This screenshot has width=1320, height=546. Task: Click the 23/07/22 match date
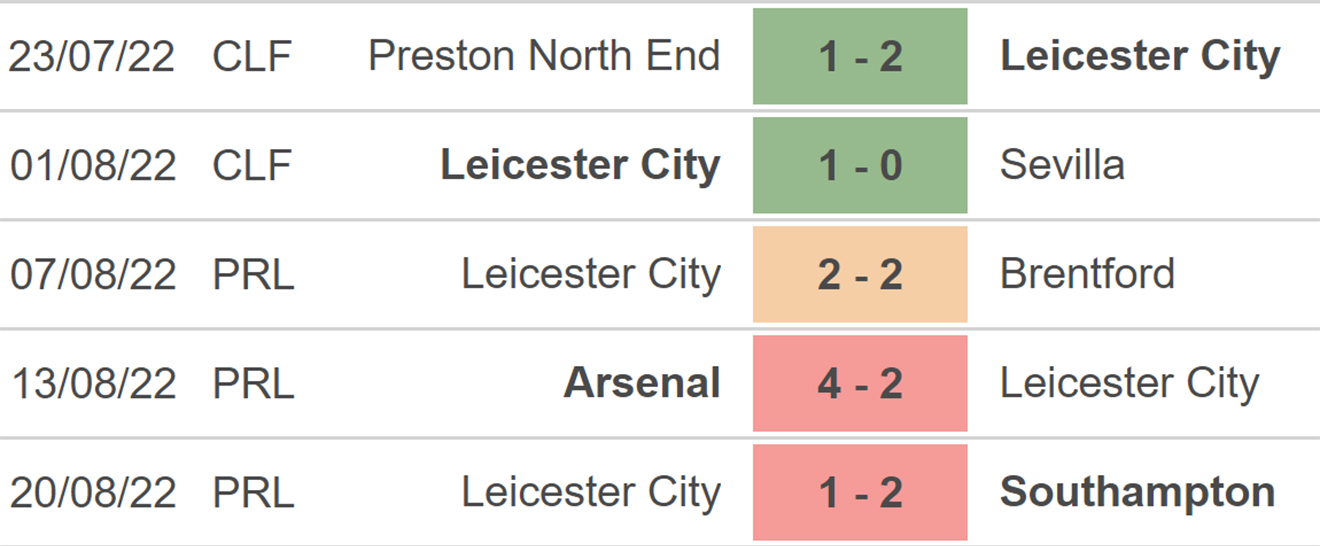click(92, 56)
